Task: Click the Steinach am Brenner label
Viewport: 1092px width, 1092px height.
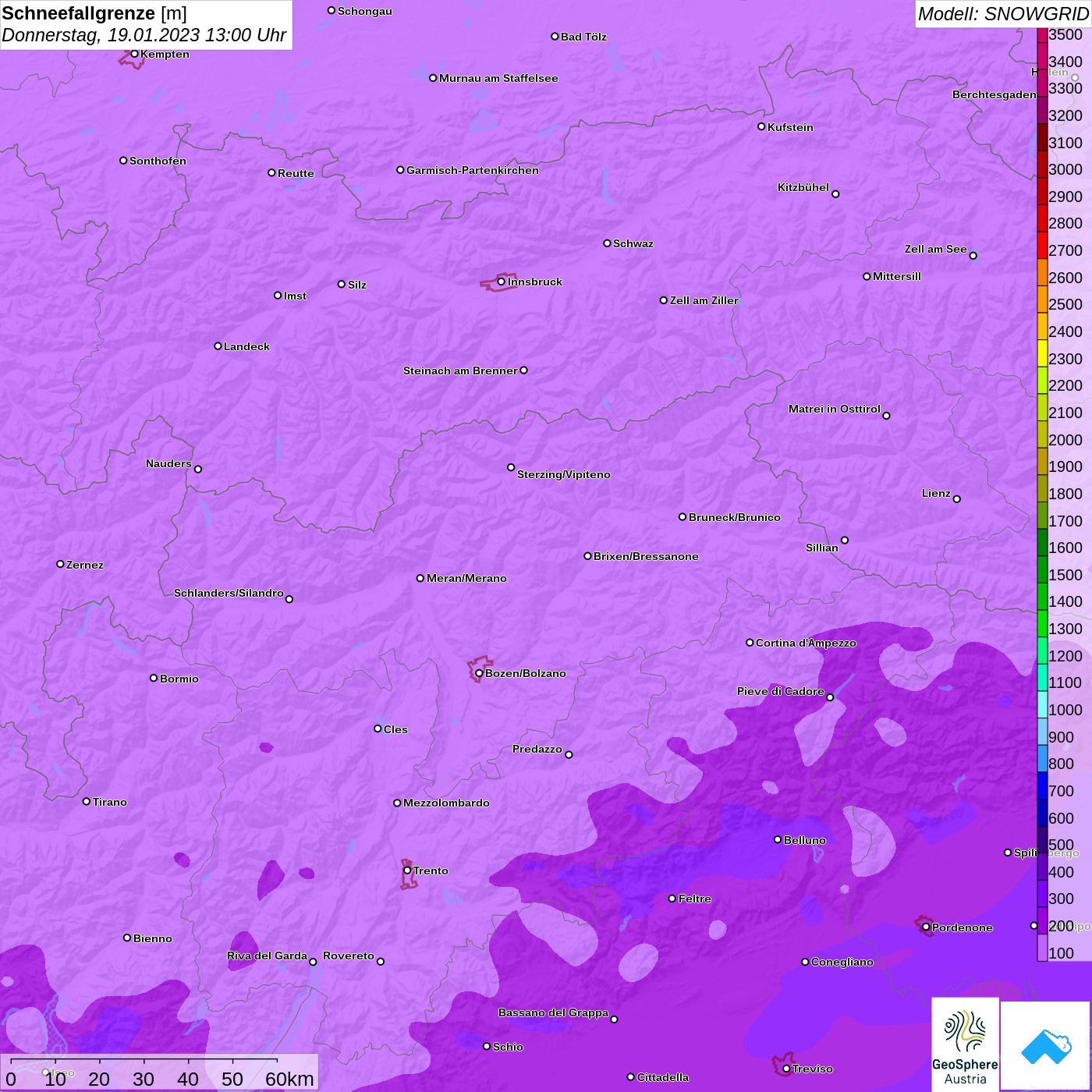Action: 460,370
